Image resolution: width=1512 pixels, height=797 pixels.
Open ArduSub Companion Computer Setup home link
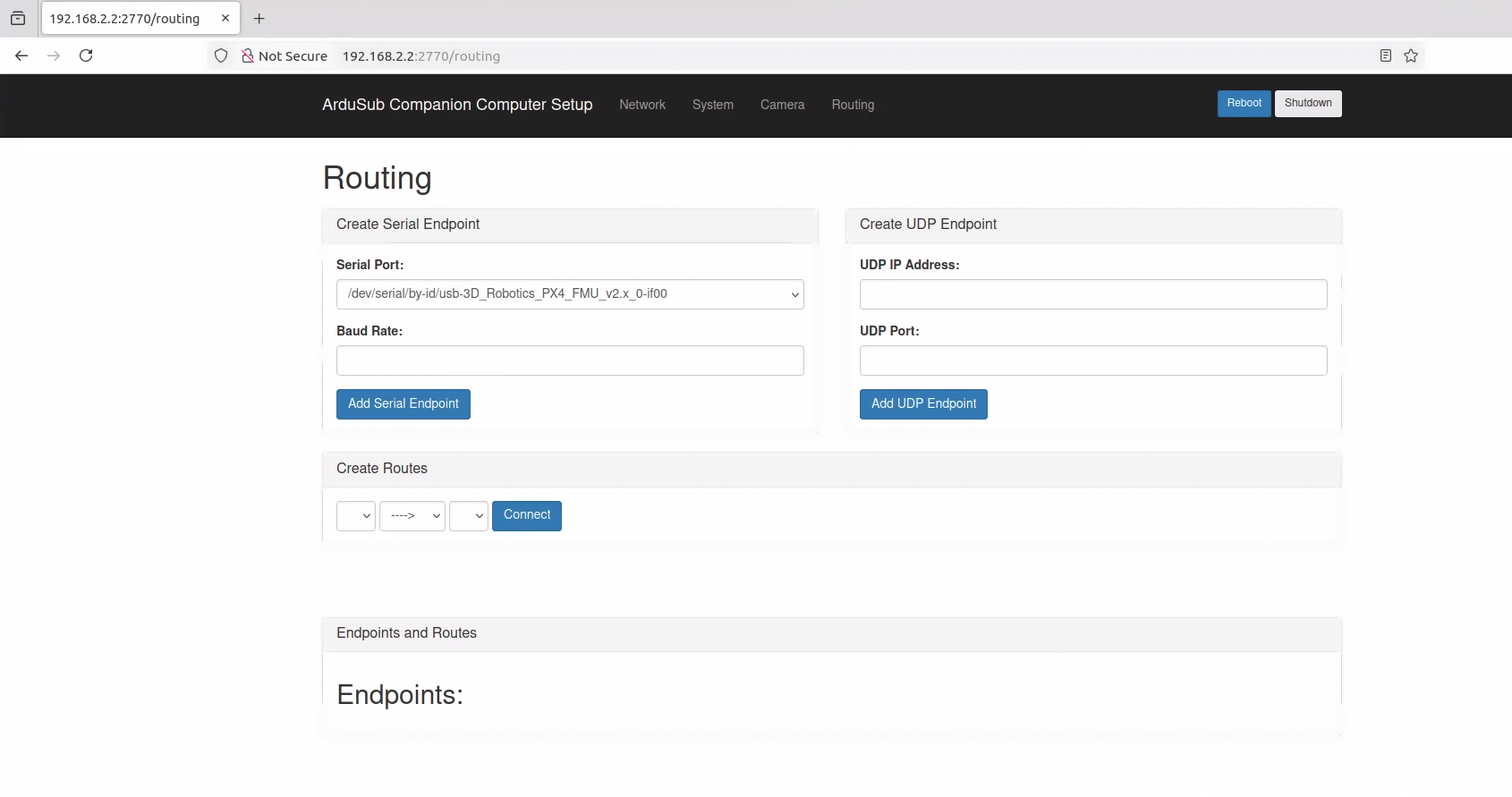pyautogui.click(x=457, y=105)
